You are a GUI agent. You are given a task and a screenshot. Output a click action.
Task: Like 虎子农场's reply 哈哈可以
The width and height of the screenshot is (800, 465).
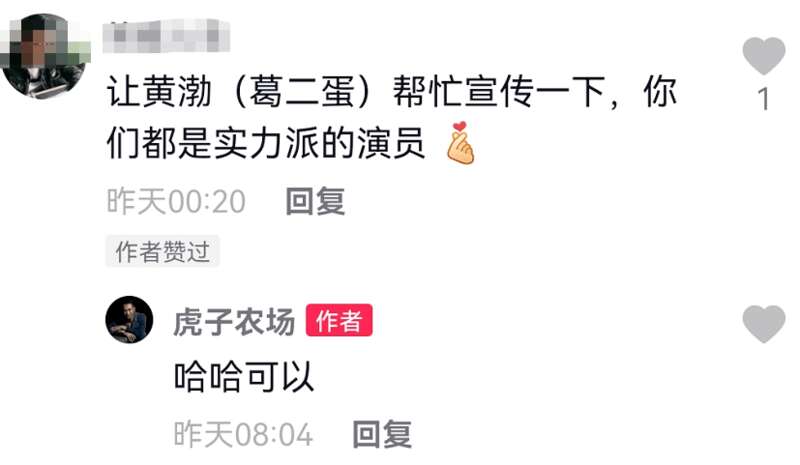click(763, 324)
